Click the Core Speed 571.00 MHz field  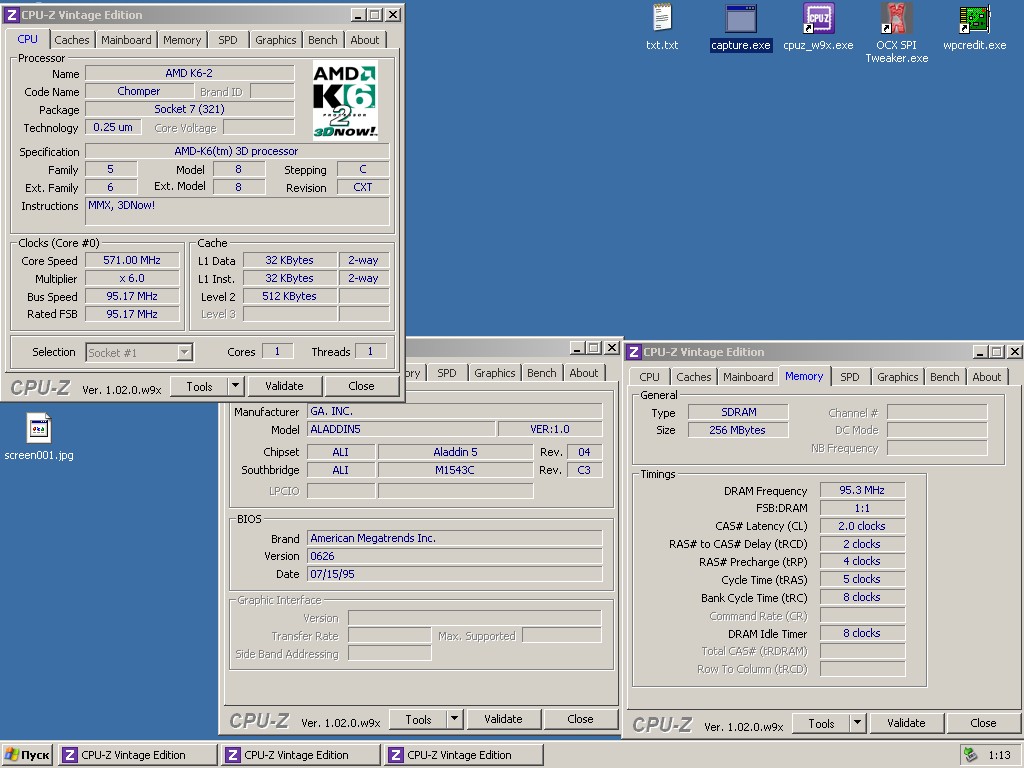[132, 260]
